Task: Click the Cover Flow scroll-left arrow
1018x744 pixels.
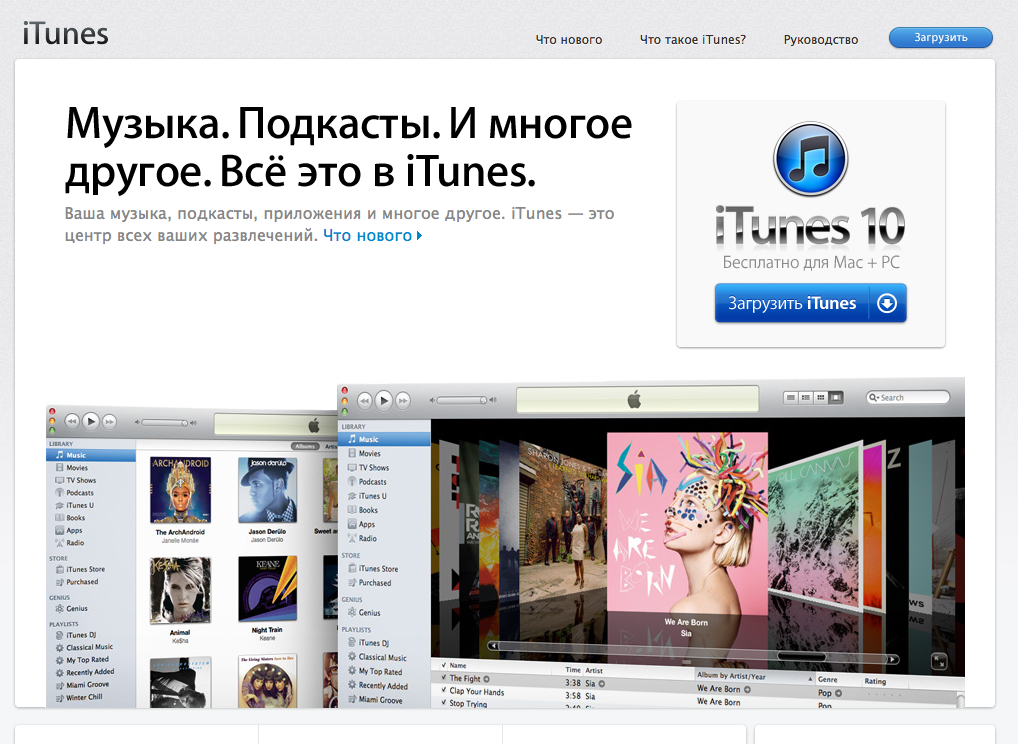Action: pos(495,646)
